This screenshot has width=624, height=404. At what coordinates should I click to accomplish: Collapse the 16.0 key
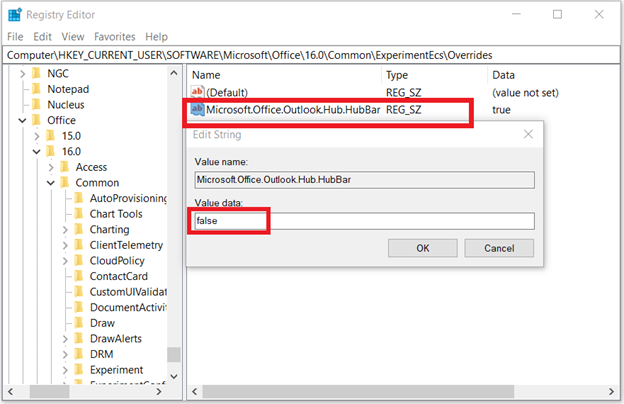click(37, 152)
